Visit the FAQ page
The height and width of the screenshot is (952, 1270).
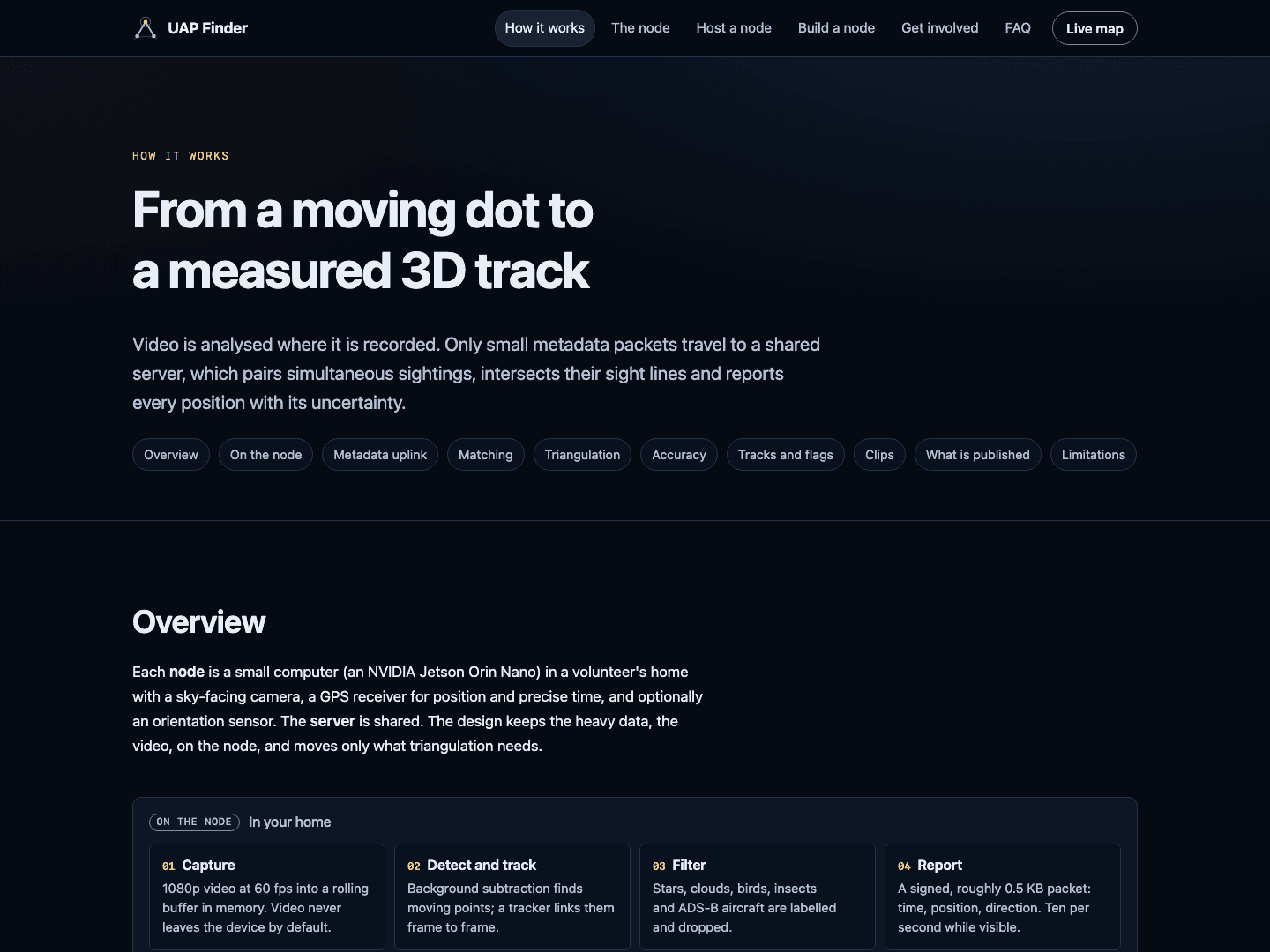1018,28
